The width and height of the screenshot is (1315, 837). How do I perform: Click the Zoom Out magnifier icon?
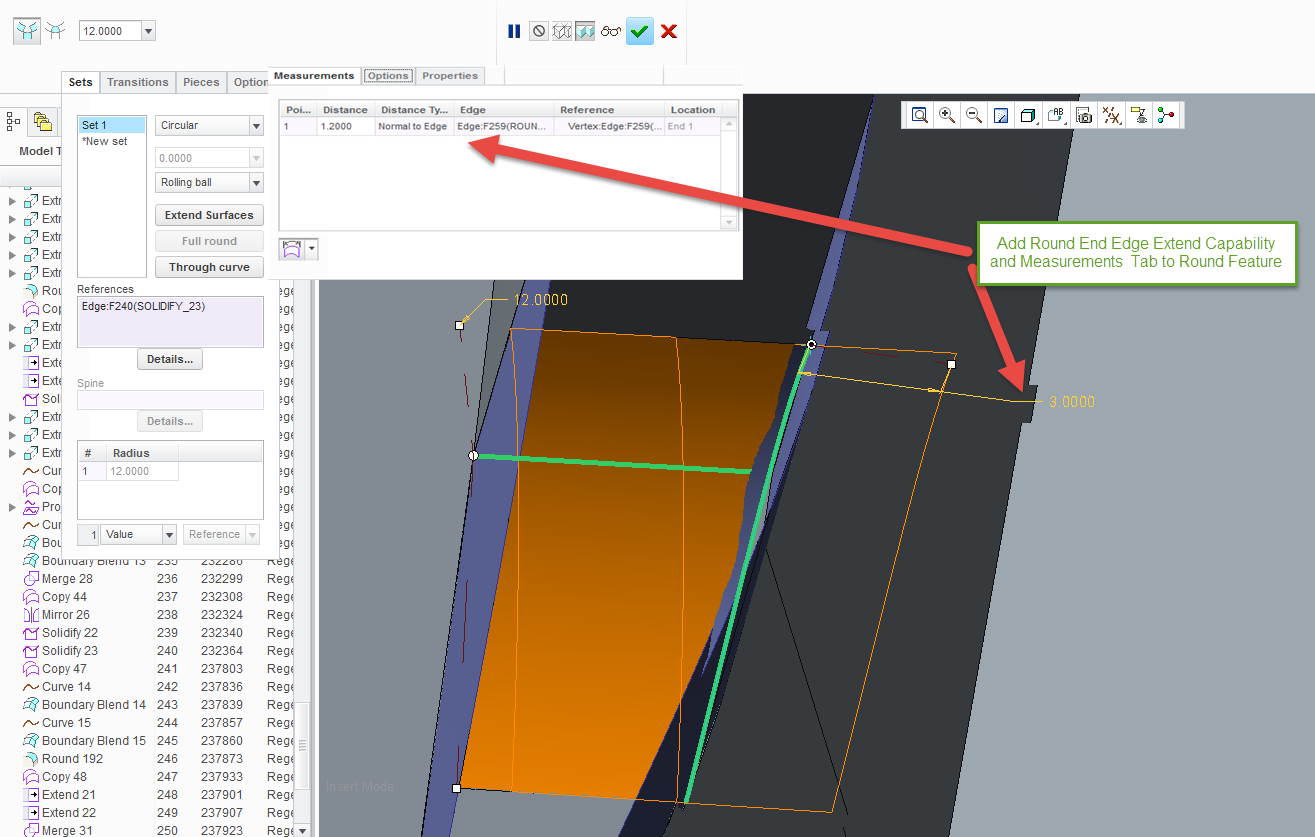(x=973, y=116)
